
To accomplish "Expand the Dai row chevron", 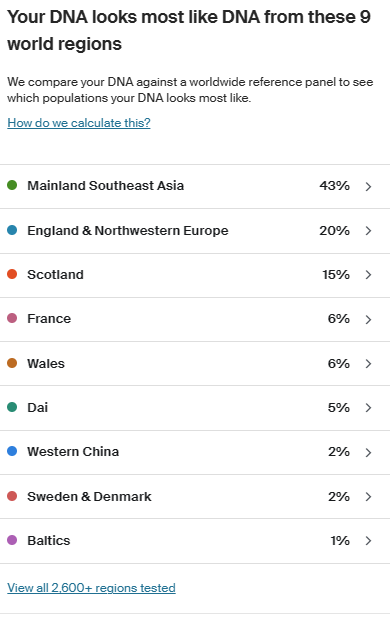I will coord(368,407).
